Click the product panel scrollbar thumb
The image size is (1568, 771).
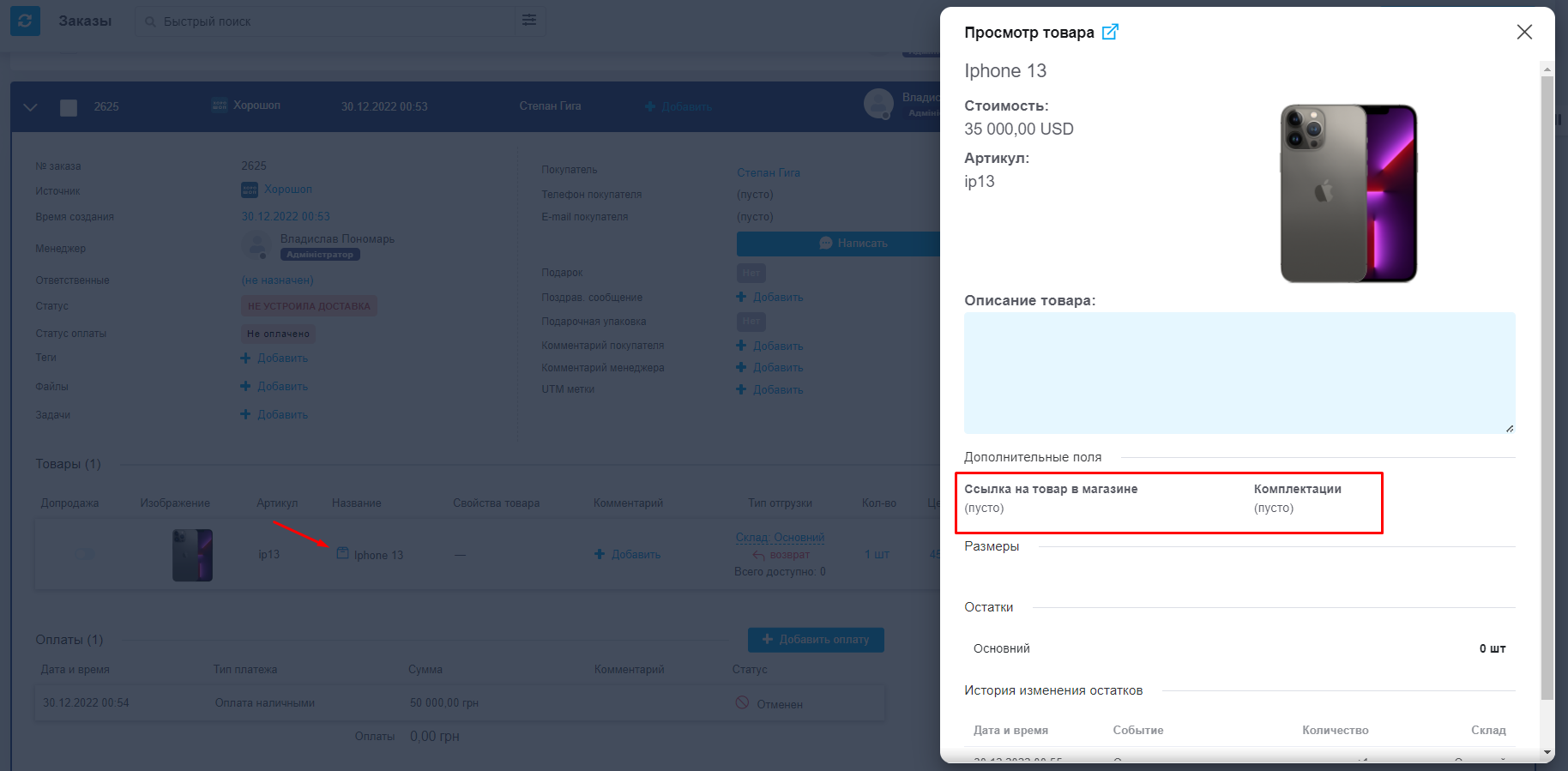click(x=1547, y=388)
